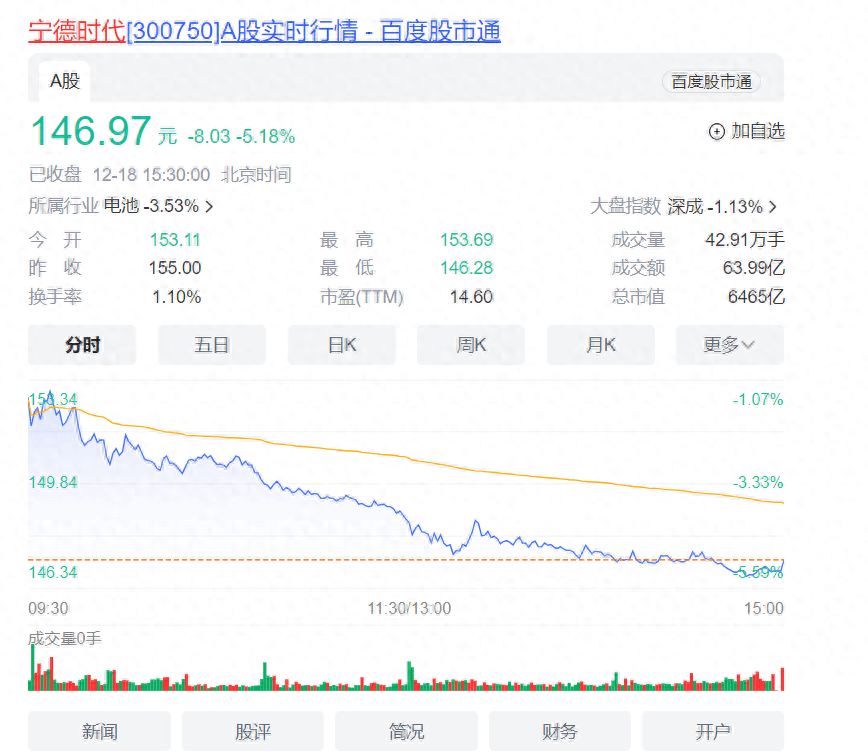Image resolution: width=868 pixels, height=752 pixels.
Task: Click the 成交量 value 42.91万手
Action: (x=745, y=240)
